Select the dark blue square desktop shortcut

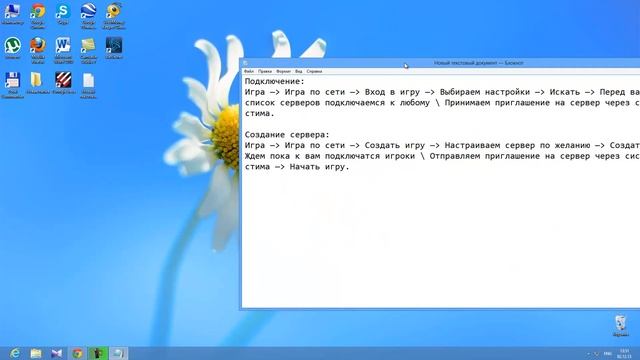pos(113,48)
